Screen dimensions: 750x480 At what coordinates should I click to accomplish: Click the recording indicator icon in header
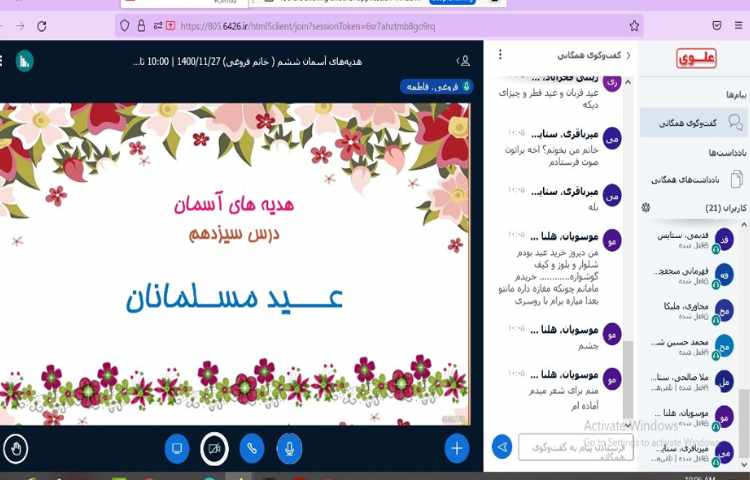click(25, 61)
